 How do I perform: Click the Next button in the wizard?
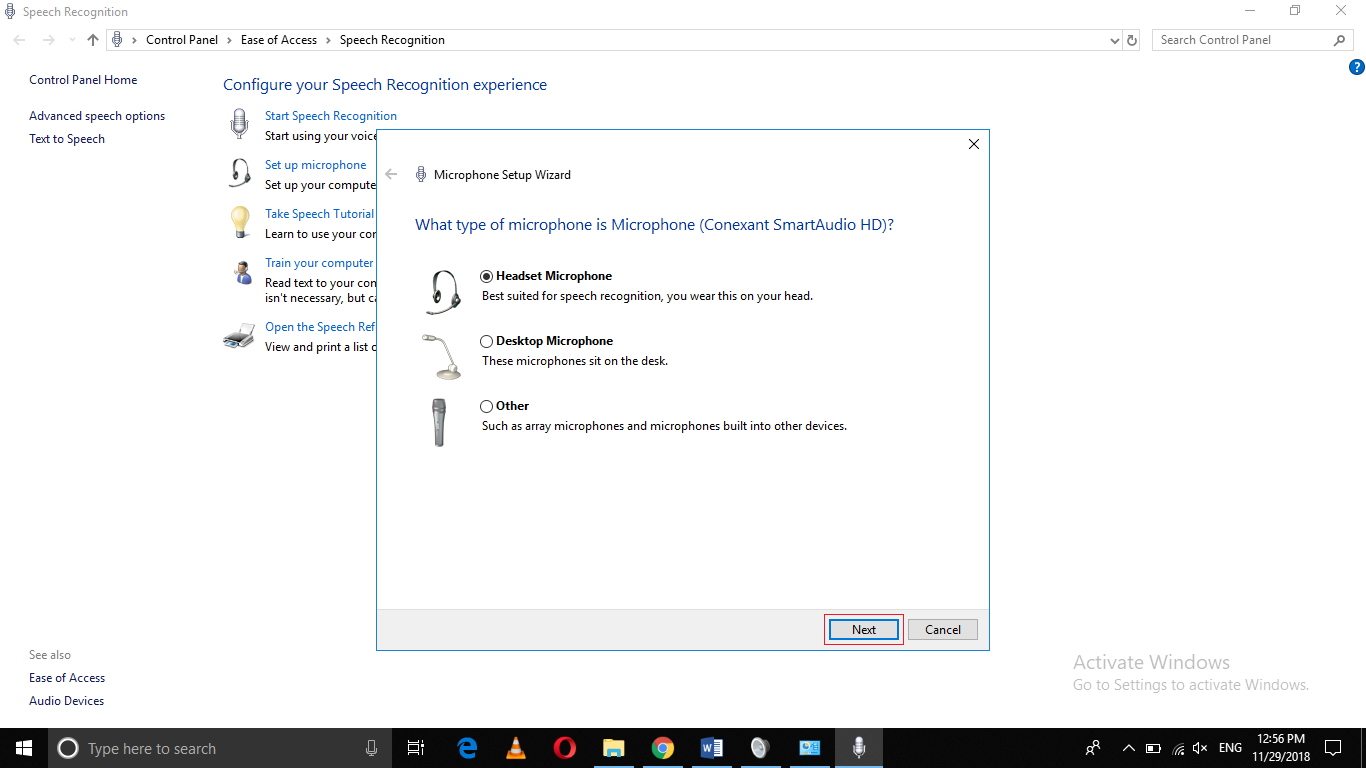click(862, 629)
